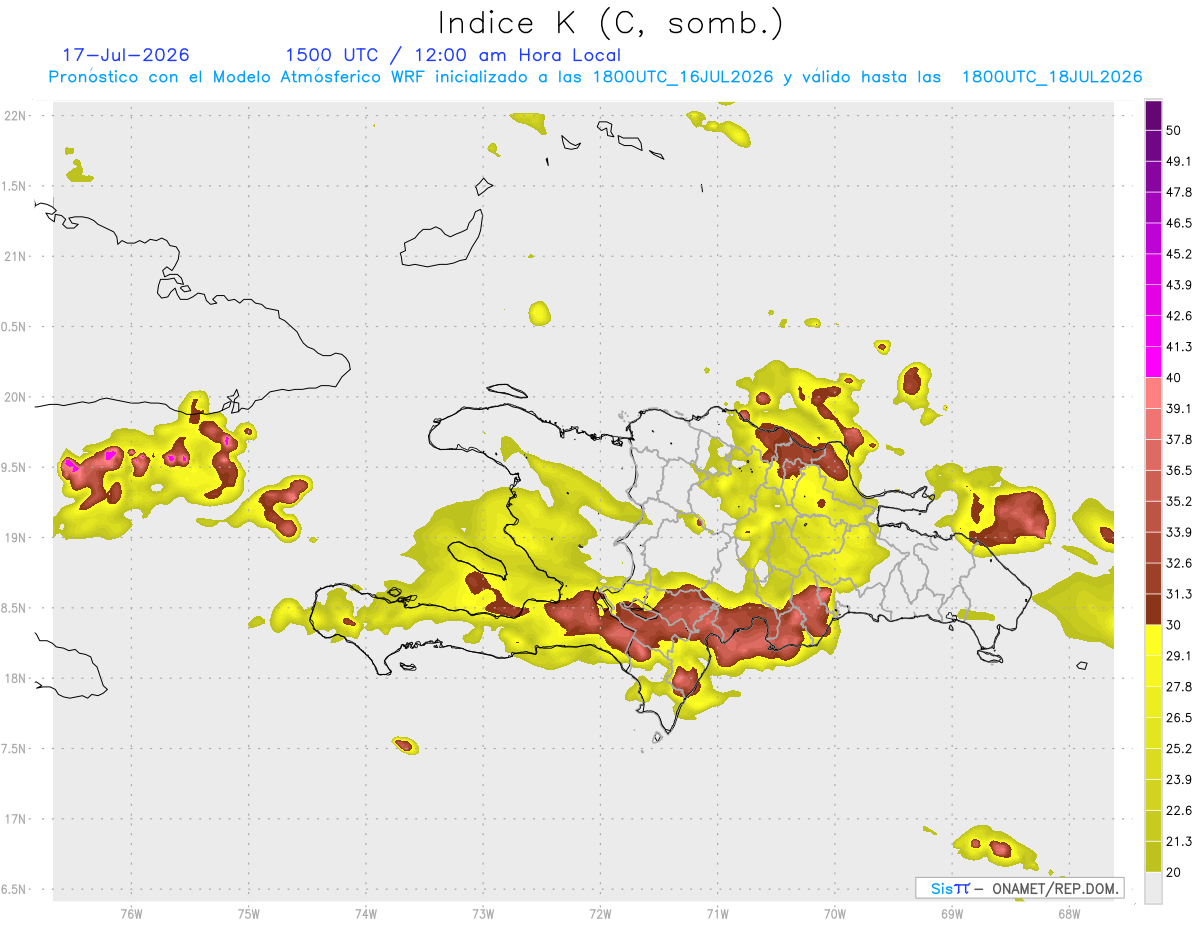Click the "68W" longitude label
1200x927 pixels.
tap(1069, 913)
